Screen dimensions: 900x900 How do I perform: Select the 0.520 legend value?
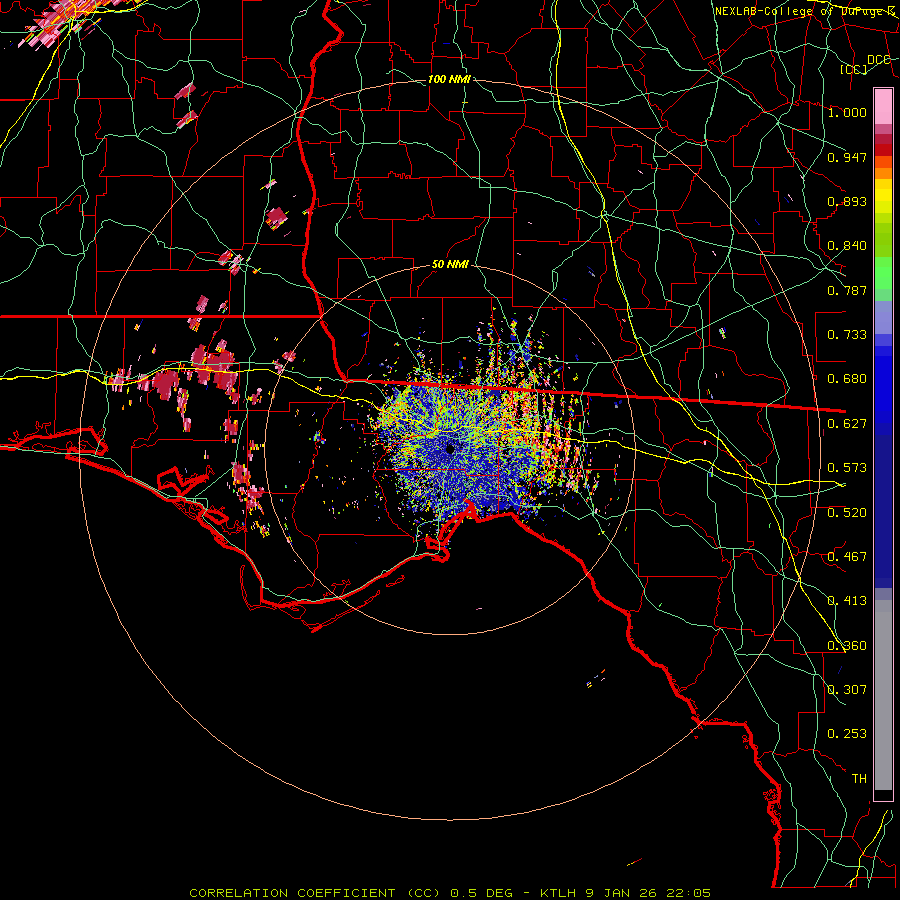coord(847,513)
